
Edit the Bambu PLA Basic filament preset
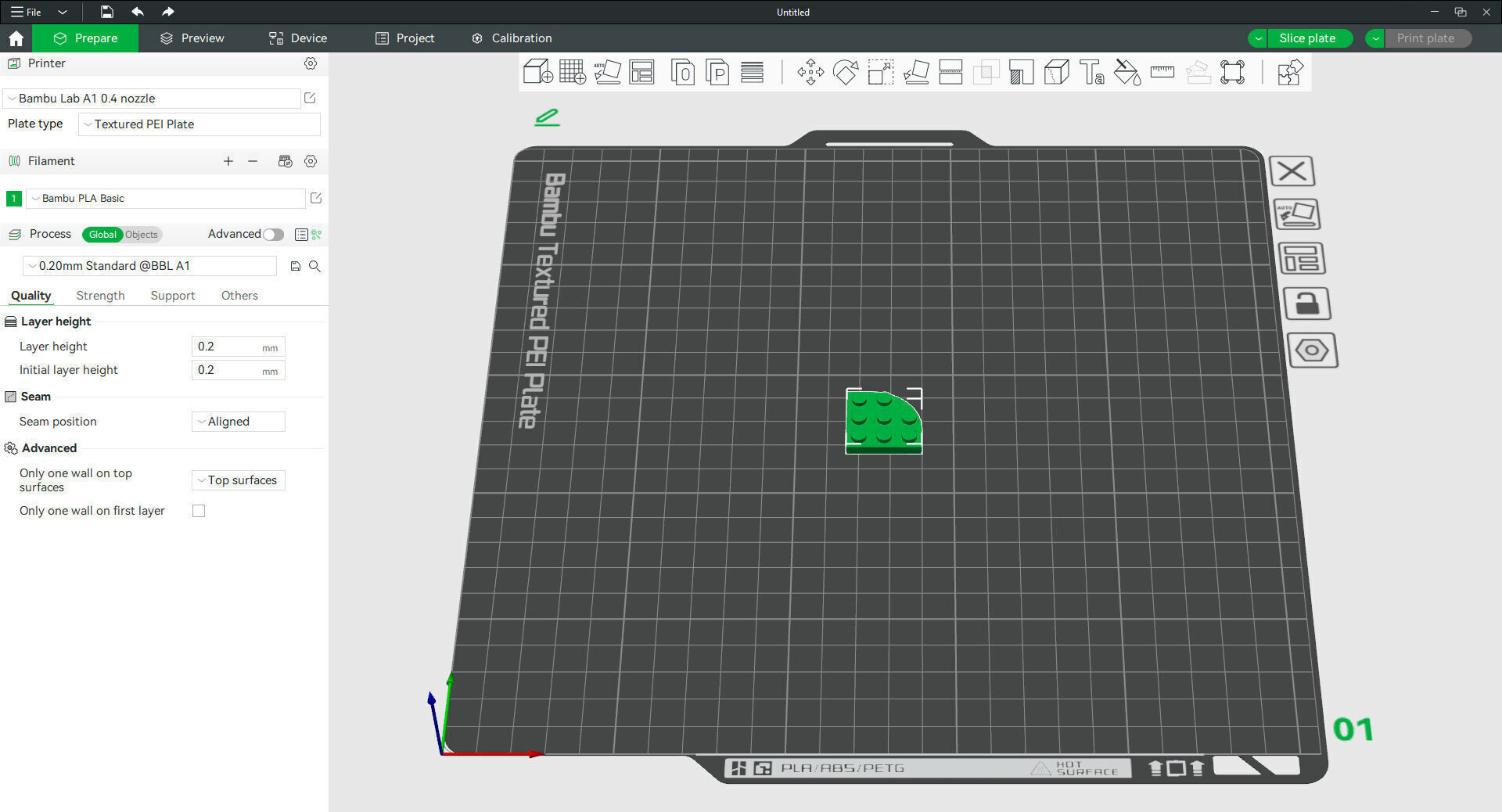pyautogui.click(x=316, y=198)
